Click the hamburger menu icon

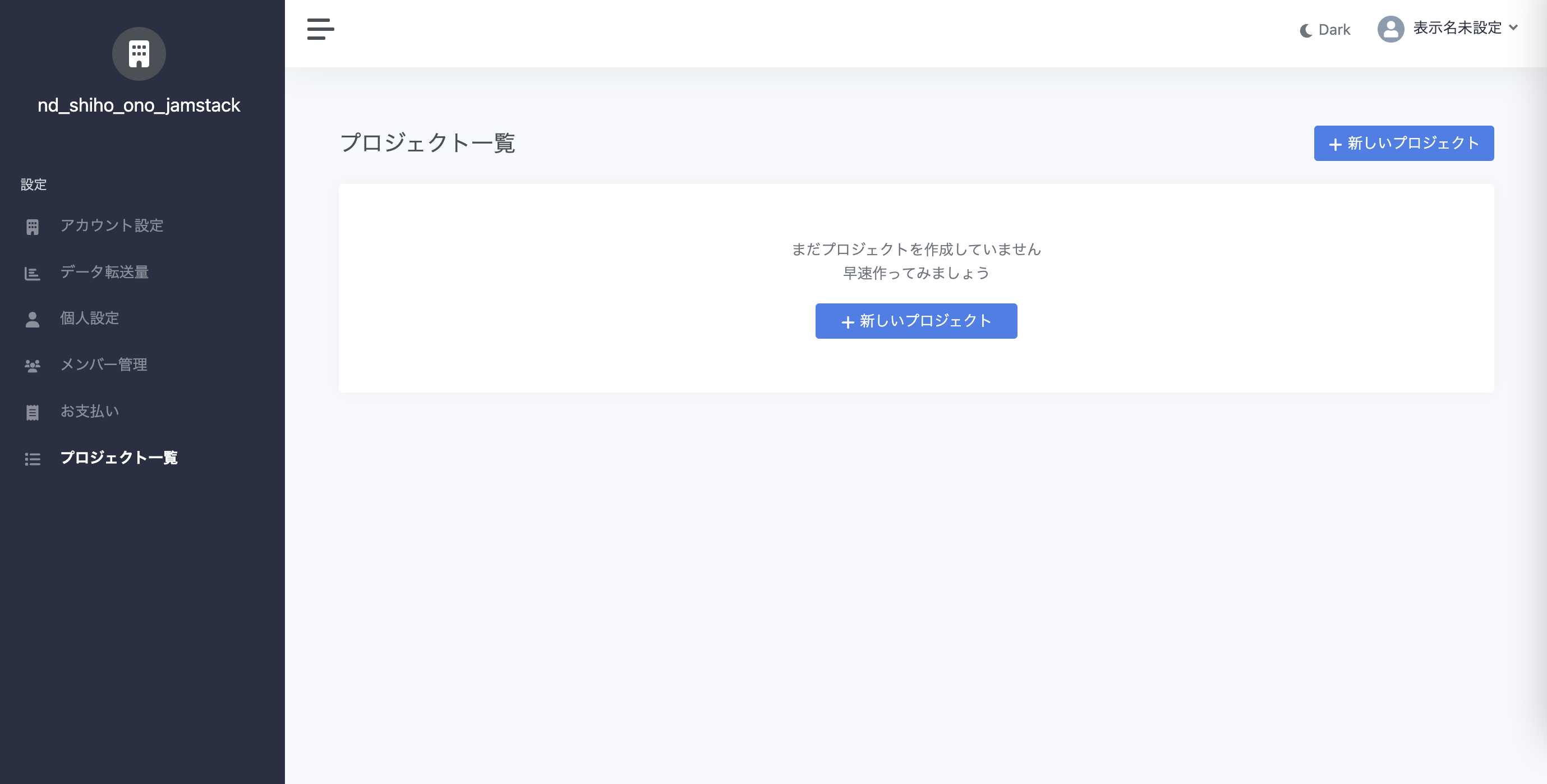click(320, 29)
